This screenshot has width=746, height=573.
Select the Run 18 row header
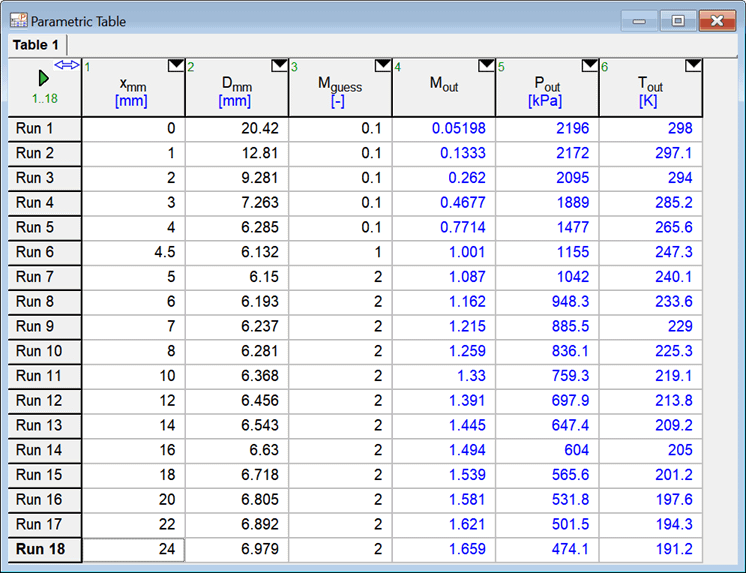(44, 549)
